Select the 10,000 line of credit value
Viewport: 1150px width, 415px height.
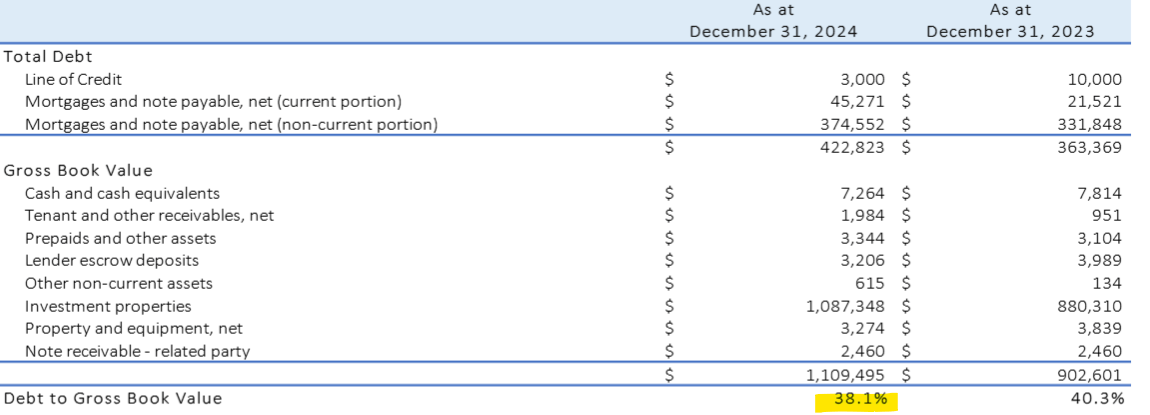click(x=1095, y=79)
